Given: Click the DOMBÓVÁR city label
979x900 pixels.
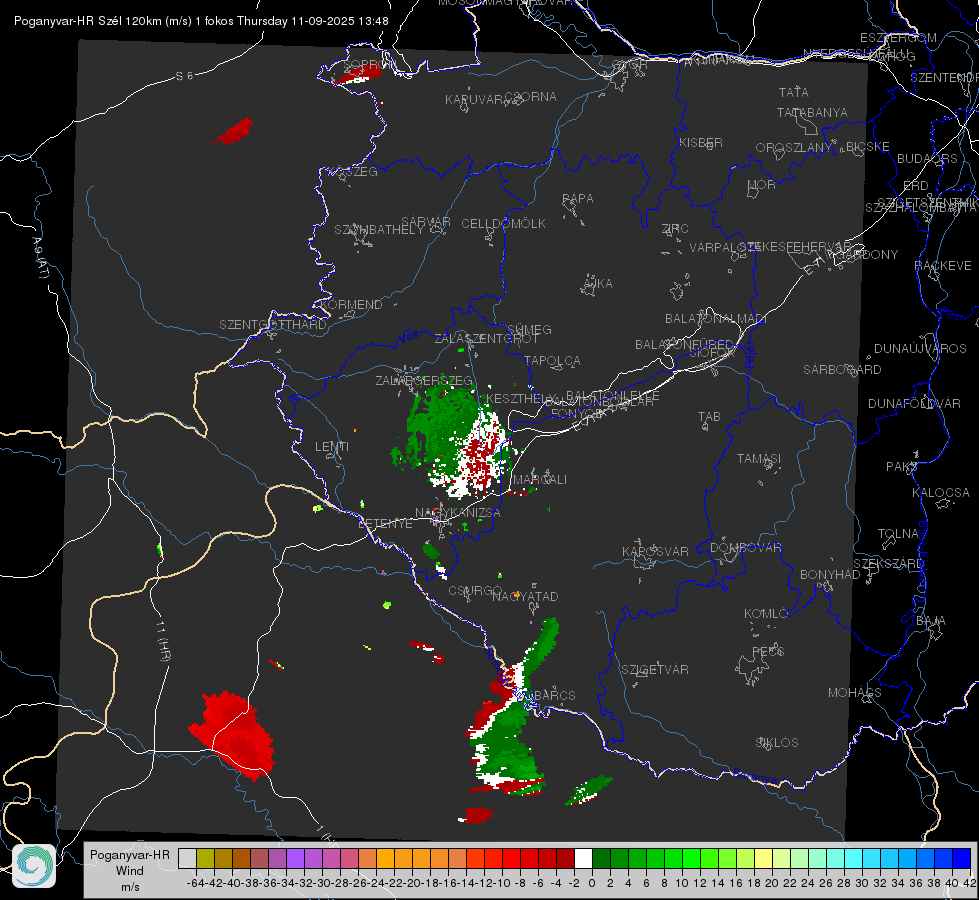Looking at the screenshot, I should click(x=746, y=548).
